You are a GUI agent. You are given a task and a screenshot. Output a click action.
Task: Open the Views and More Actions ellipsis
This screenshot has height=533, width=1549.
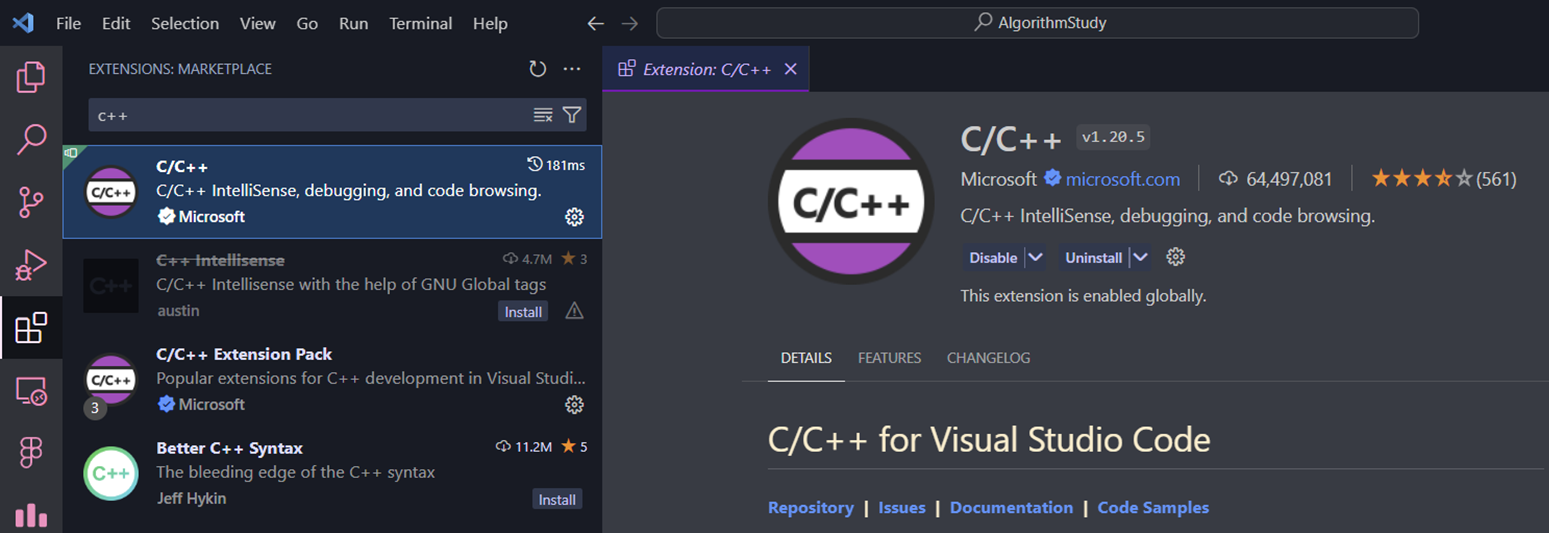pyautogui.click(x=572, y=69)
